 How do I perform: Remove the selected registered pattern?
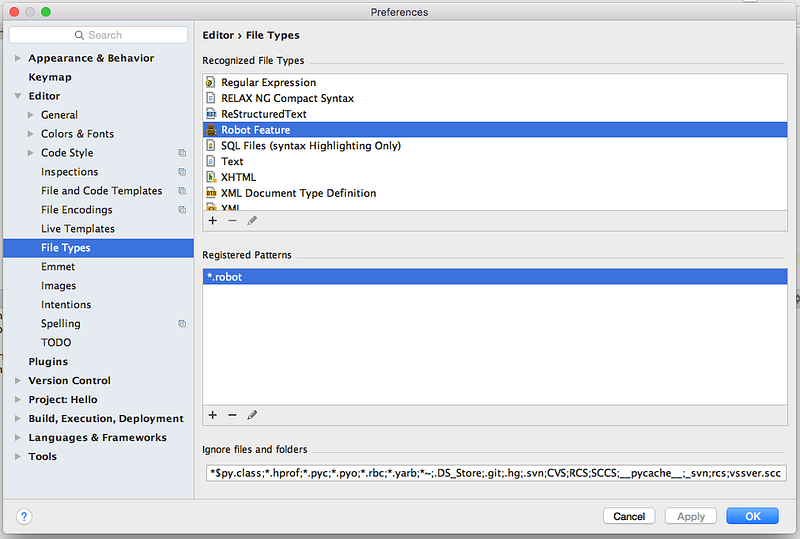(x=232, y=415)
